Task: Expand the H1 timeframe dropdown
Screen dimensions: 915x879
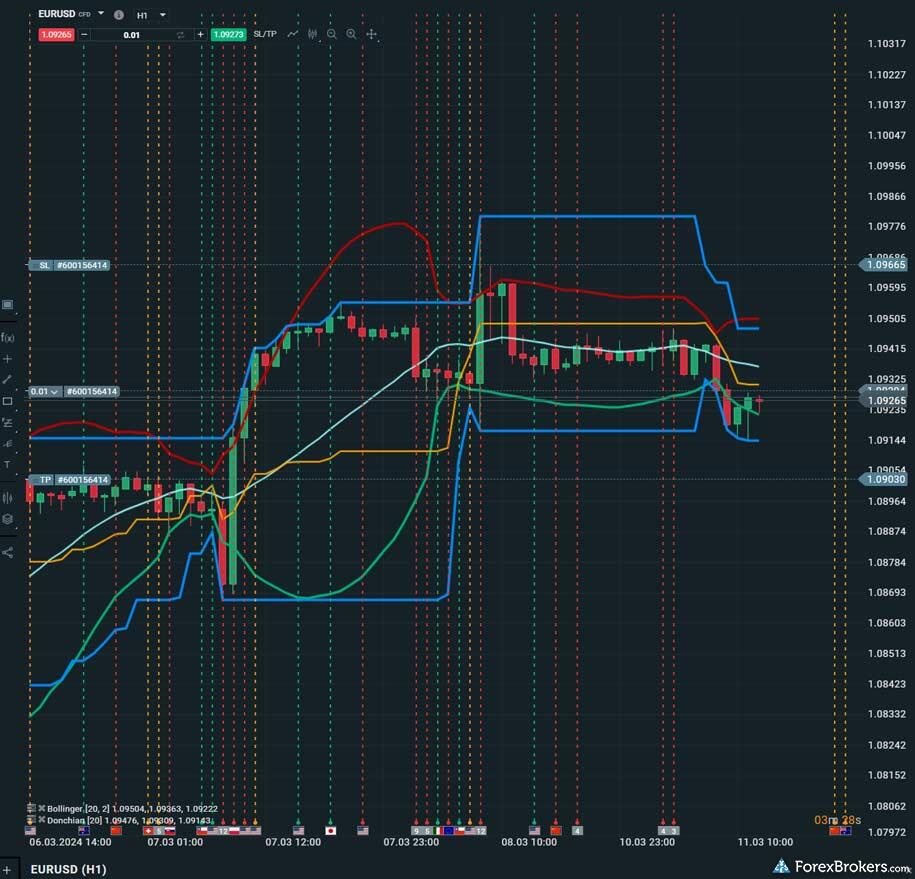Action: (x=163, y=15)
